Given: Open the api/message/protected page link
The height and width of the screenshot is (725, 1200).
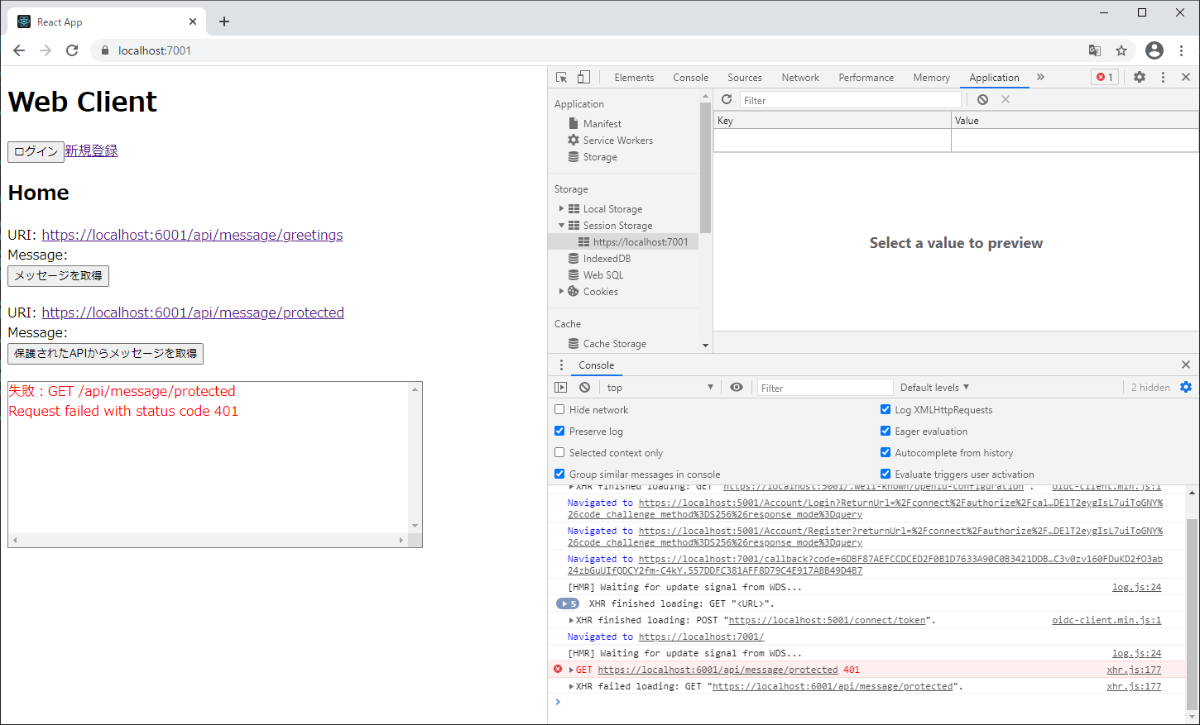Looking at the screenshot, I should point(193,313).
